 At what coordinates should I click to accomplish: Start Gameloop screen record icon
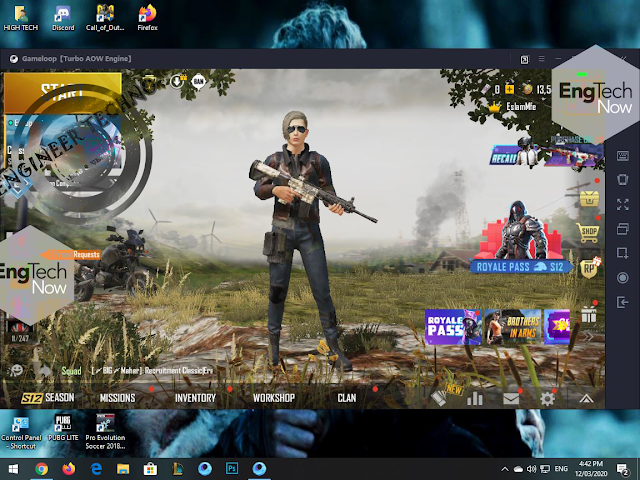pos(622,278)
